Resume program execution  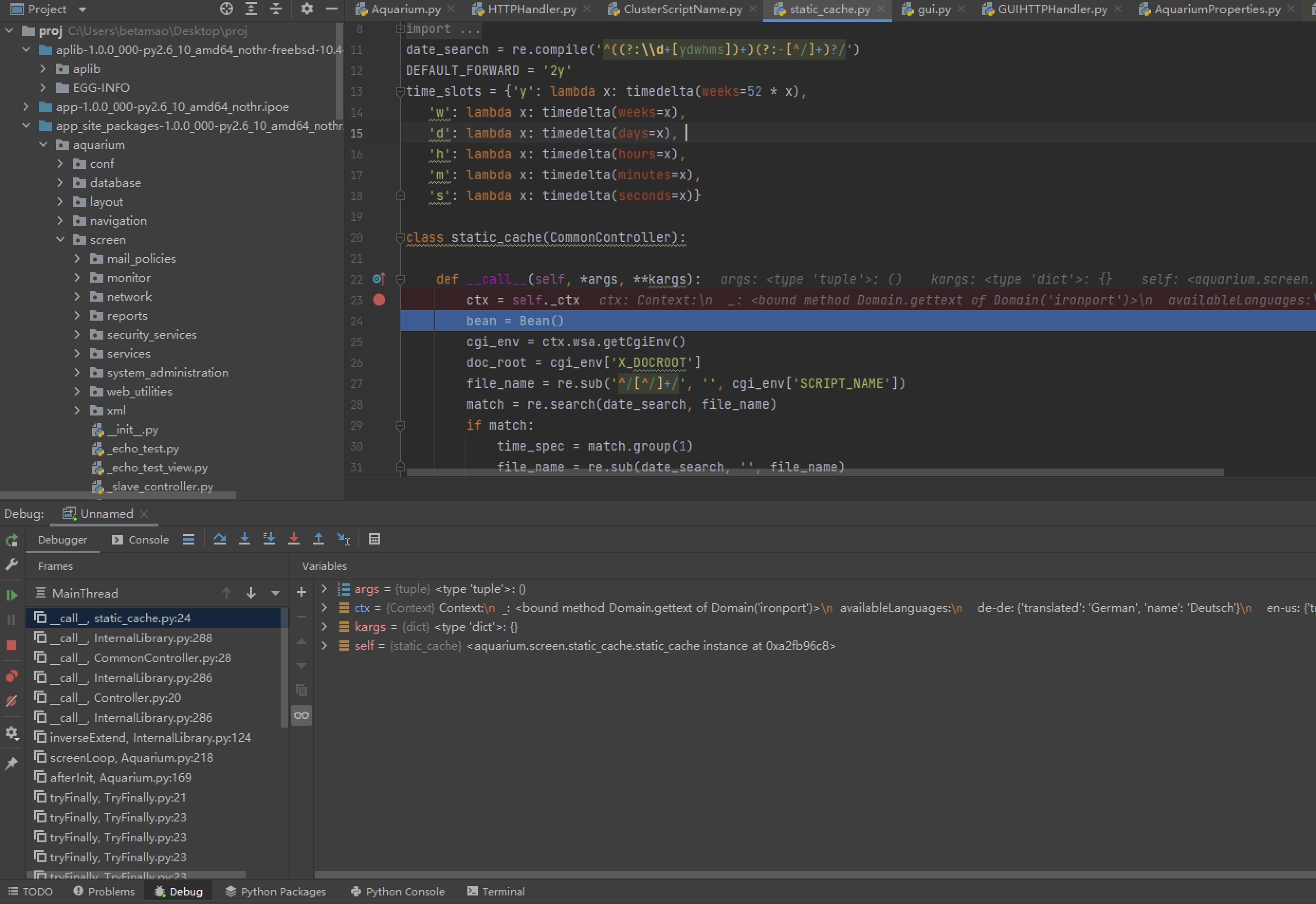pyautogui.click(x=11, y=595)
